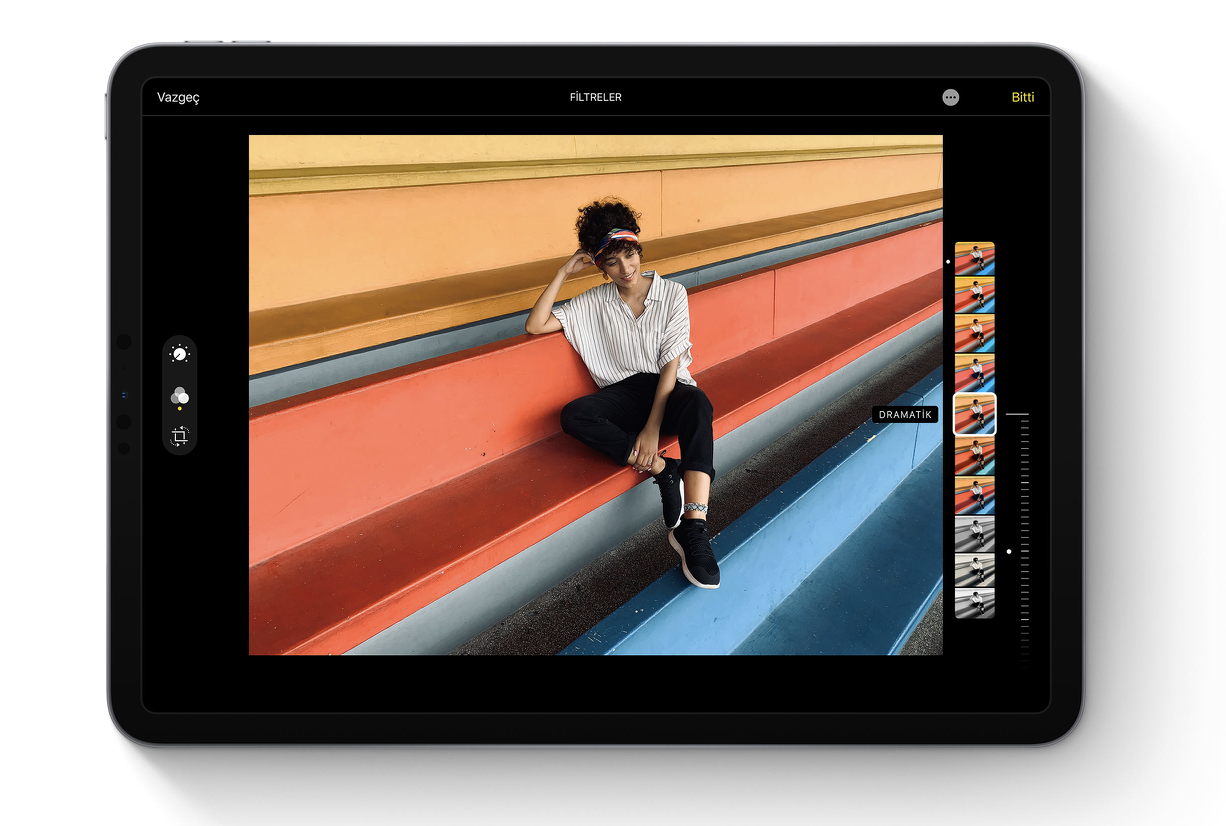Screen dimensions: 1226x826
Task: Pick the bottommost black-and-white filter thumbnail
Action: coord(974,603)
